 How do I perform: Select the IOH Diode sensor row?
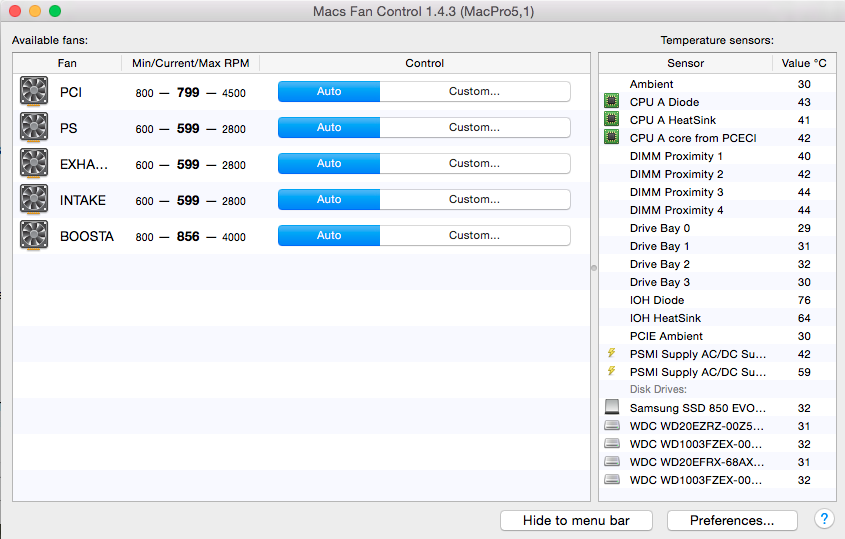pyautogui.click(x=718, y=300)
